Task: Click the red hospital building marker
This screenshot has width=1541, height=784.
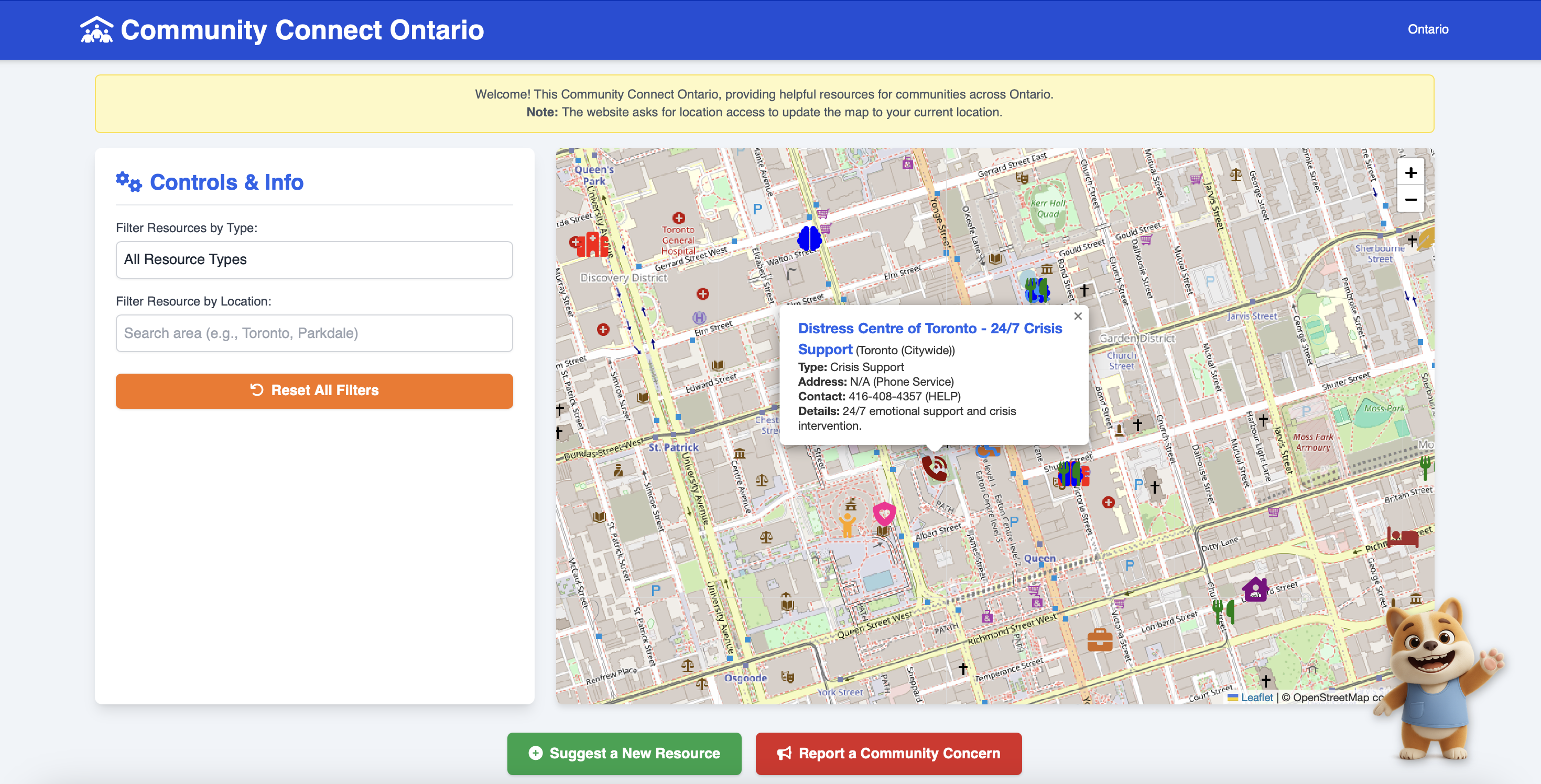Action: click(x=592, y=245)
